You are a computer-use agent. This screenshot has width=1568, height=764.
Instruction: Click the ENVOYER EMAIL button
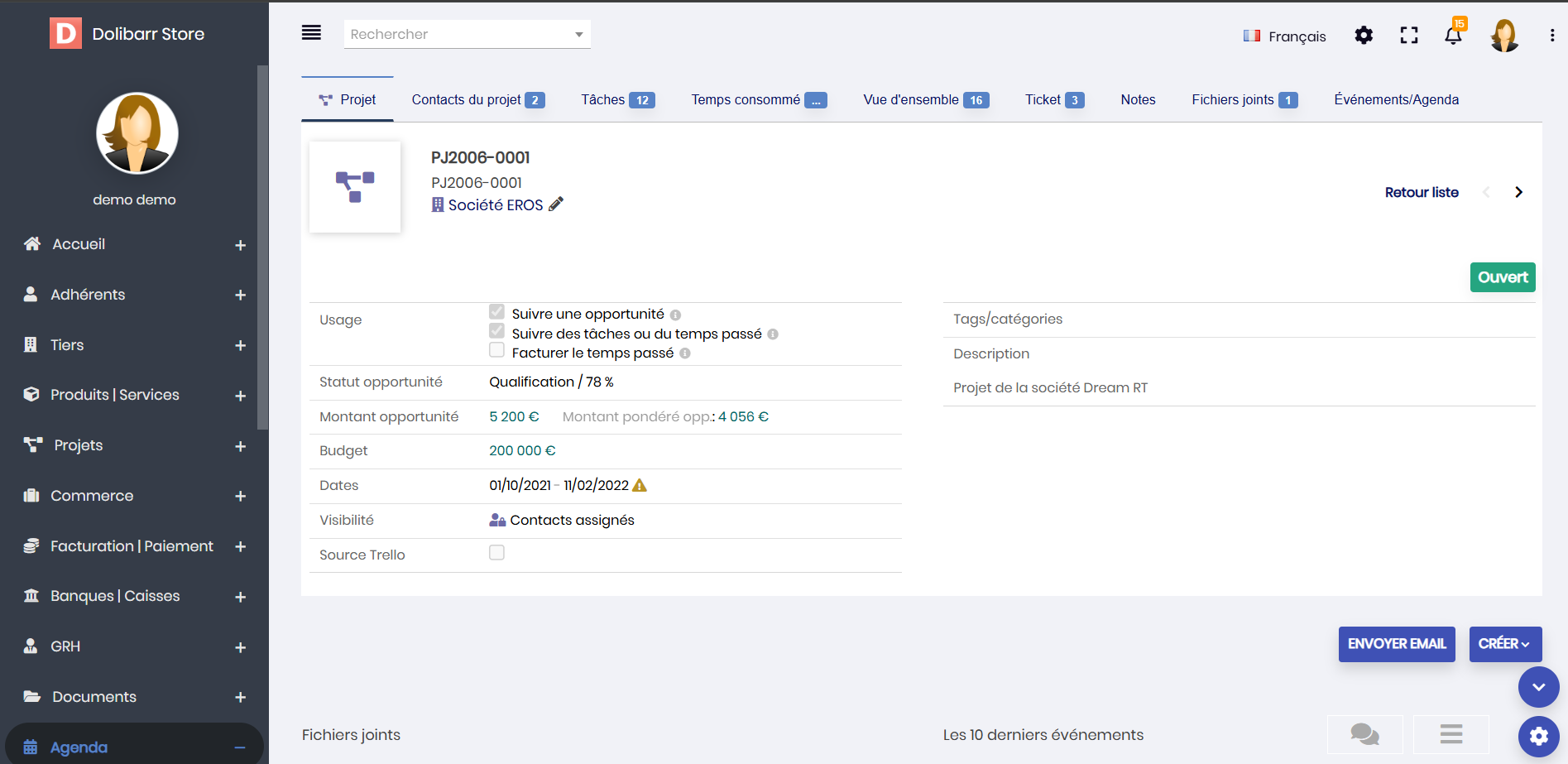[1396, 644]
